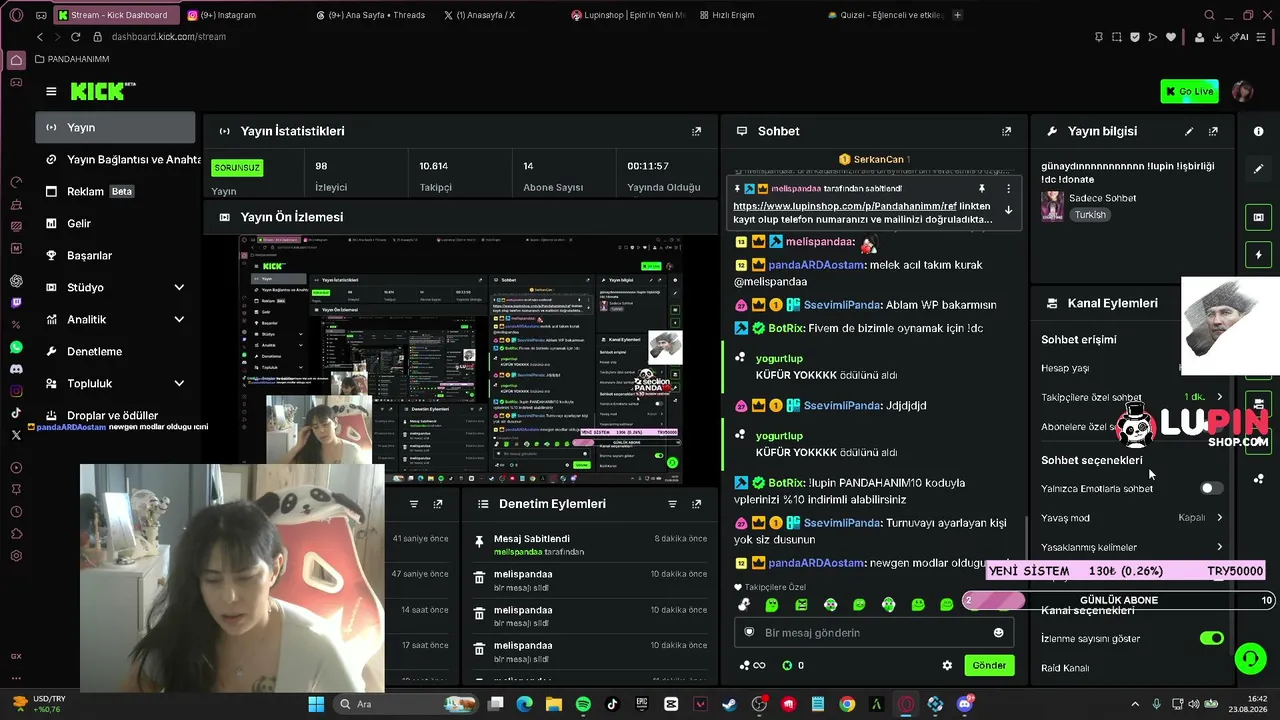Open Spotify from the taskbar
Screen dimensions: 1280x720
pyautogui.click(x=583, y=704)
